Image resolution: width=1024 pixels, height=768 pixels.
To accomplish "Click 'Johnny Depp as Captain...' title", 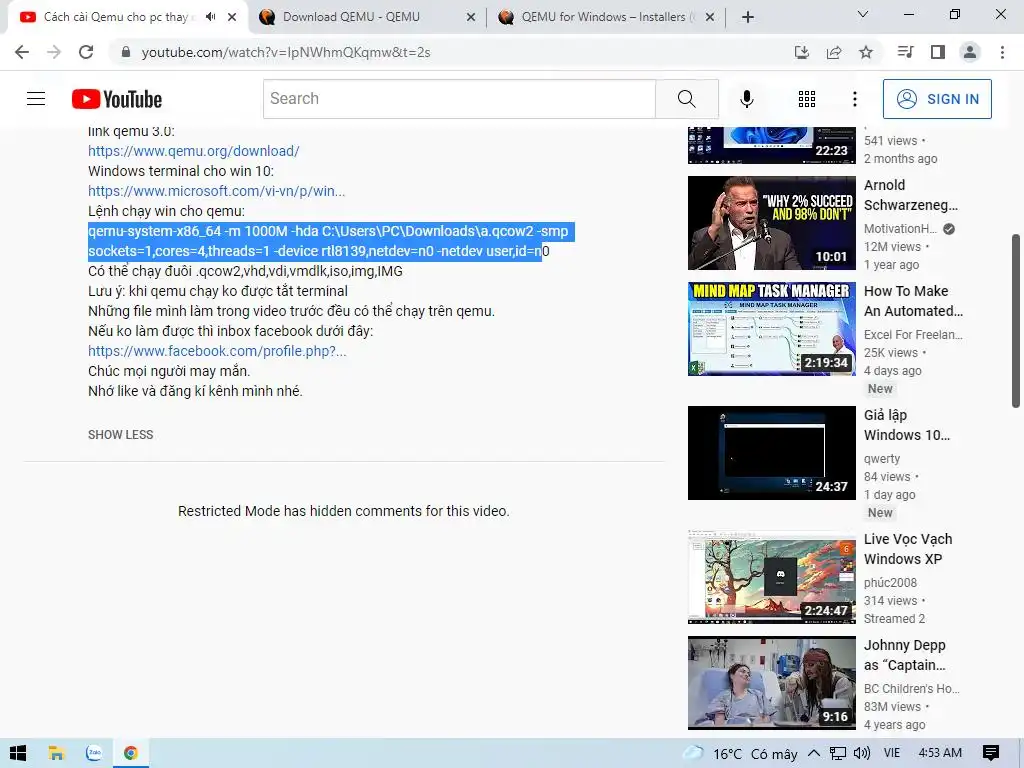I will tap(905, 655).
